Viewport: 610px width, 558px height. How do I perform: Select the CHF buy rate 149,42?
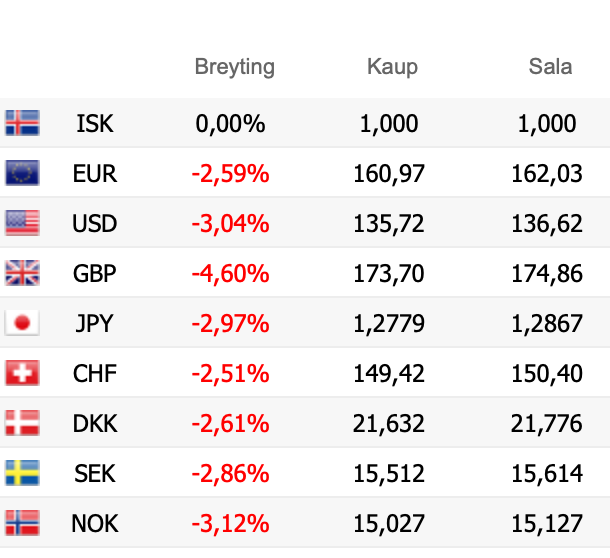click(x=389, y=374)
